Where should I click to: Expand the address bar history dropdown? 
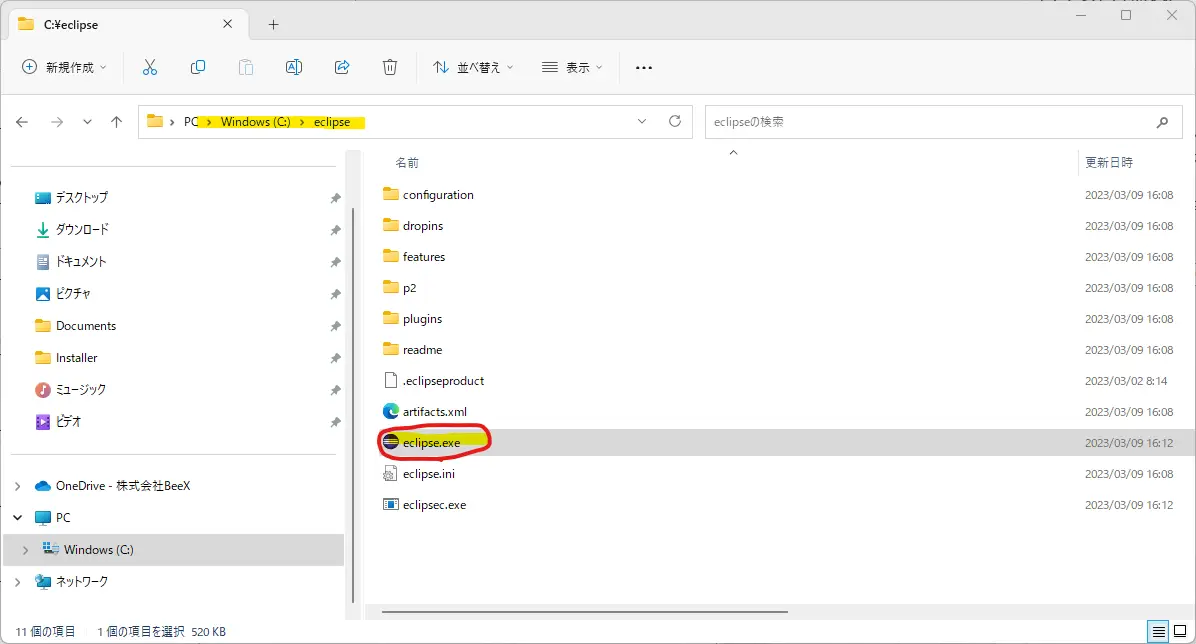[642, 121]
